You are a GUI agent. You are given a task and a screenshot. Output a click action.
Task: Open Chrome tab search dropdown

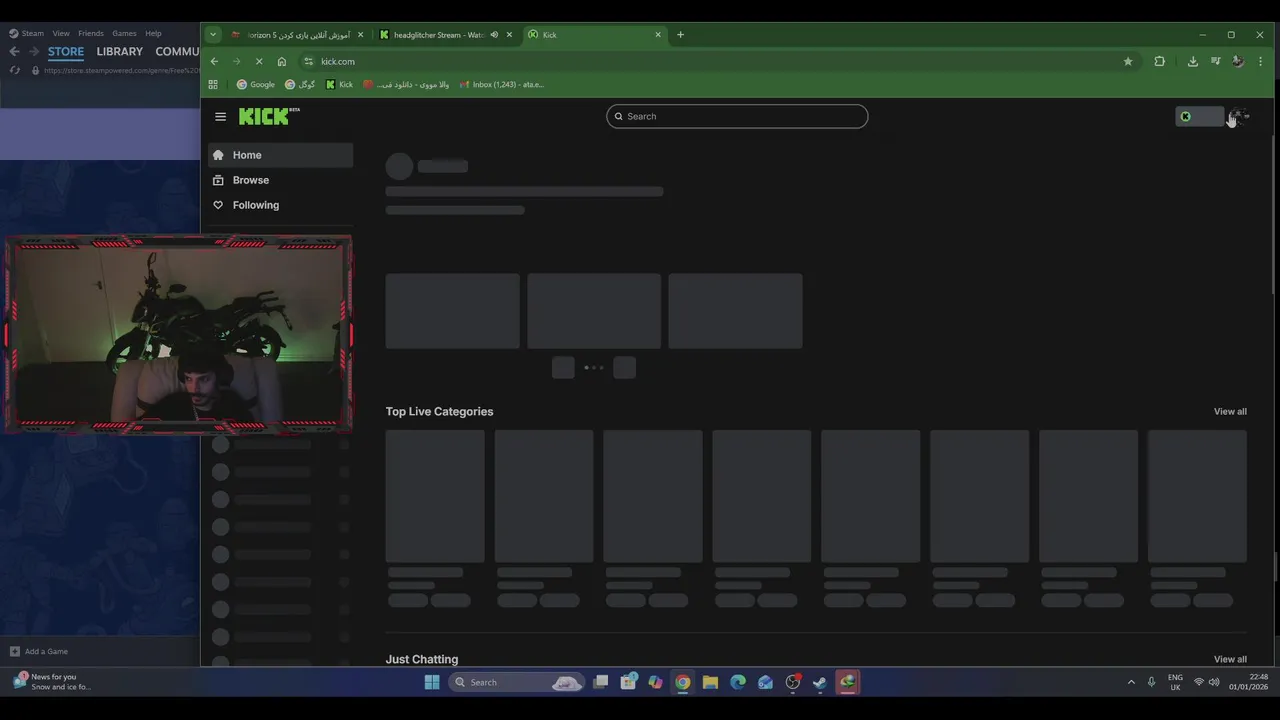(212, 34)
